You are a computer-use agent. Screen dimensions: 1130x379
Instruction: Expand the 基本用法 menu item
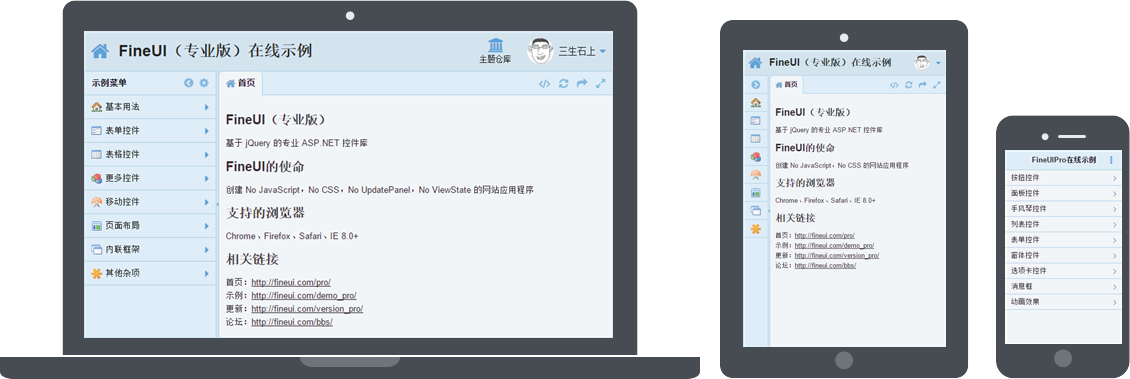point(151,107)
